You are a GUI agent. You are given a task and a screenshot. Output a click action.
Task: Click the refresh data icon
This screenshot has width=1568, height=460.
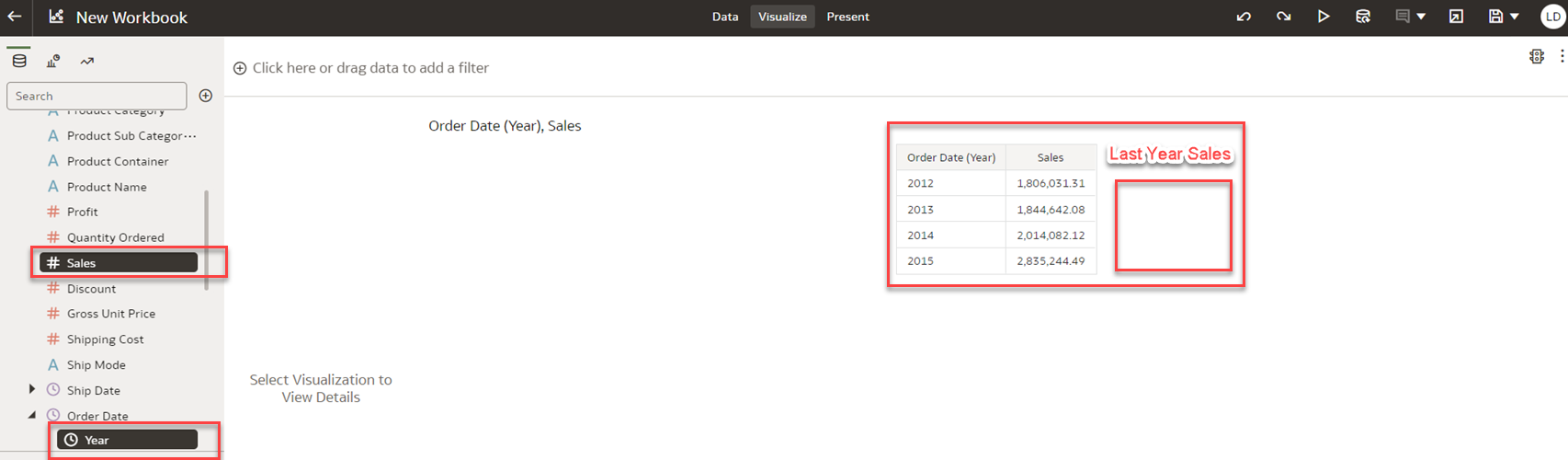click(x=1363, y=17)
